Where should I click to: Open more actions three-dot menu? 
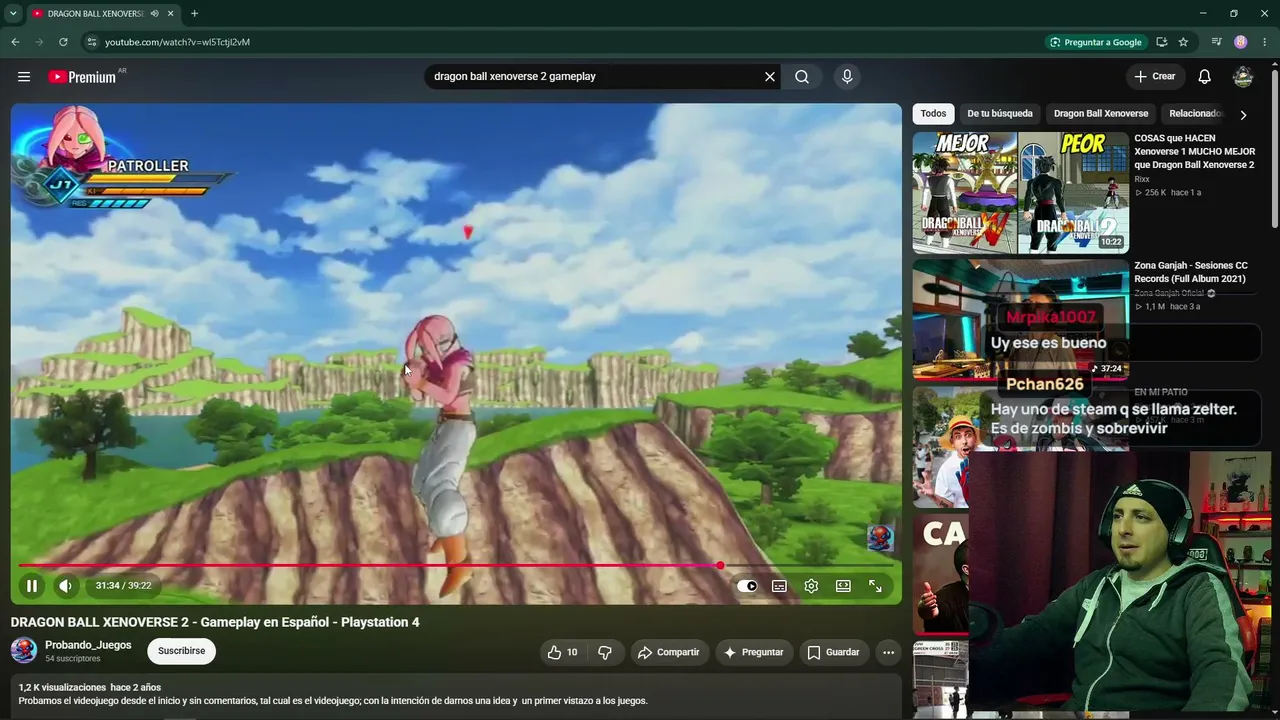pyautogui.click(x=888, y=652)
